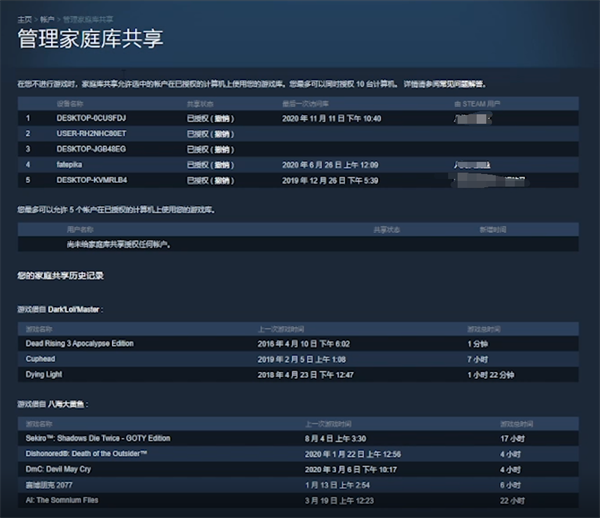Click blurred Steam user in DESKTOP-KVMRLB4 row
This screenshot has width=600, height=518.
490,181
